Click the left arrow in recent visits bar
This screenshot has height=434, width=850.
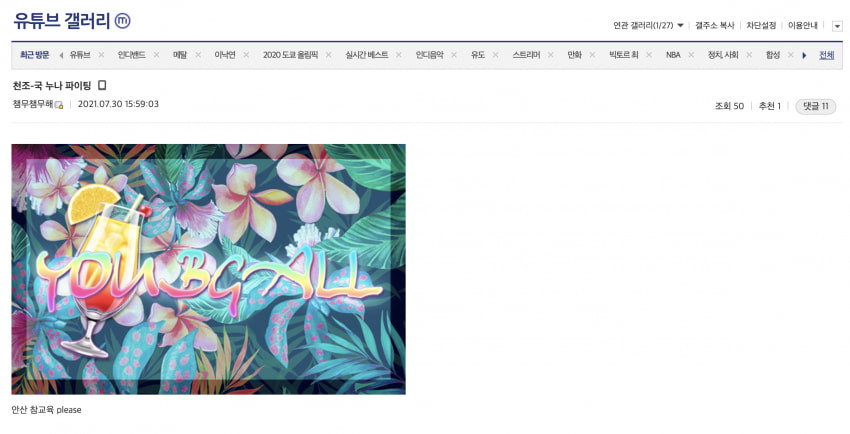(61, 55)
